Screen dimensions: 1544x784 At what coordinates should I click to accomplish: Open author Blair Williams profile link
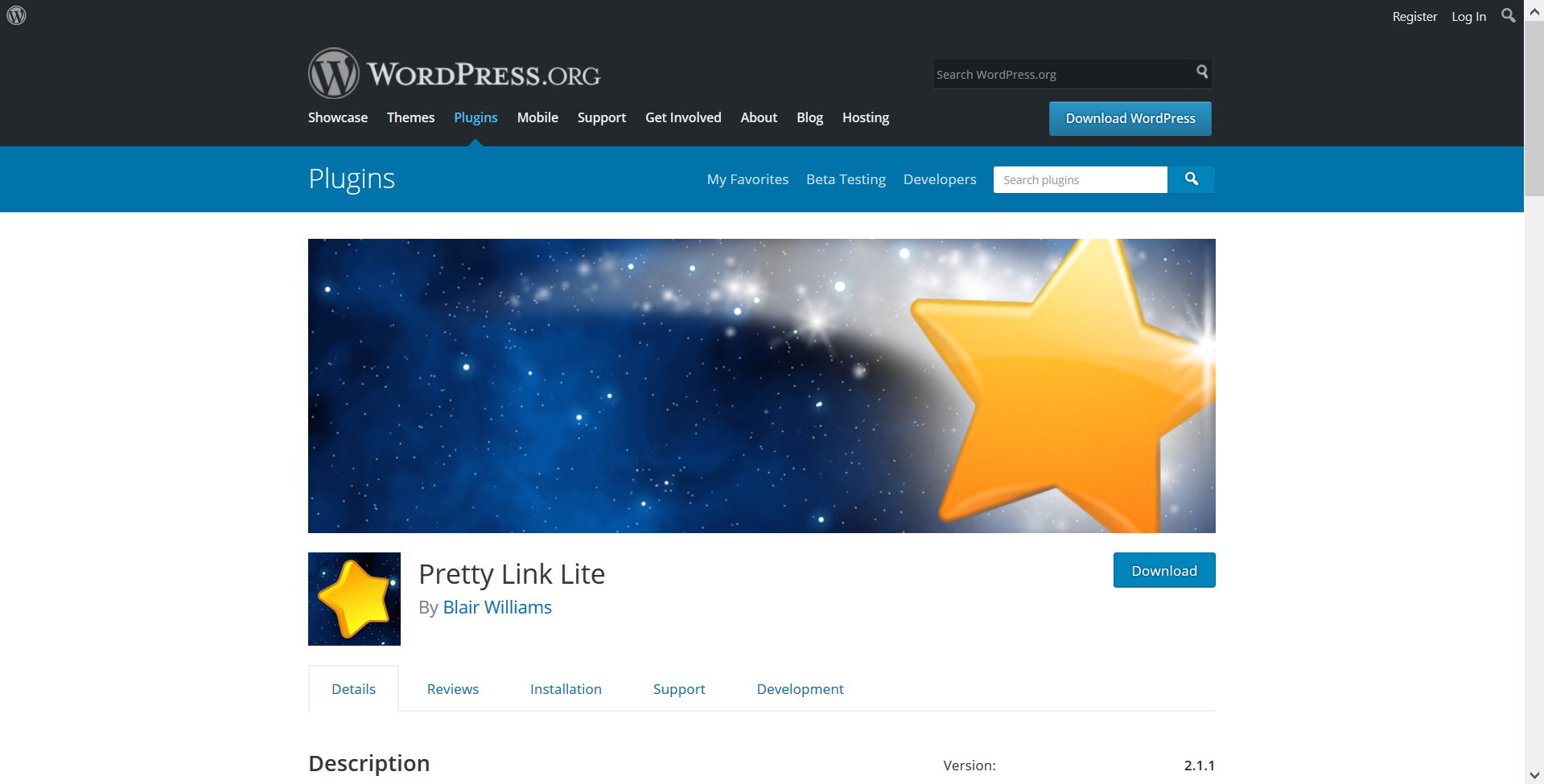497,607
